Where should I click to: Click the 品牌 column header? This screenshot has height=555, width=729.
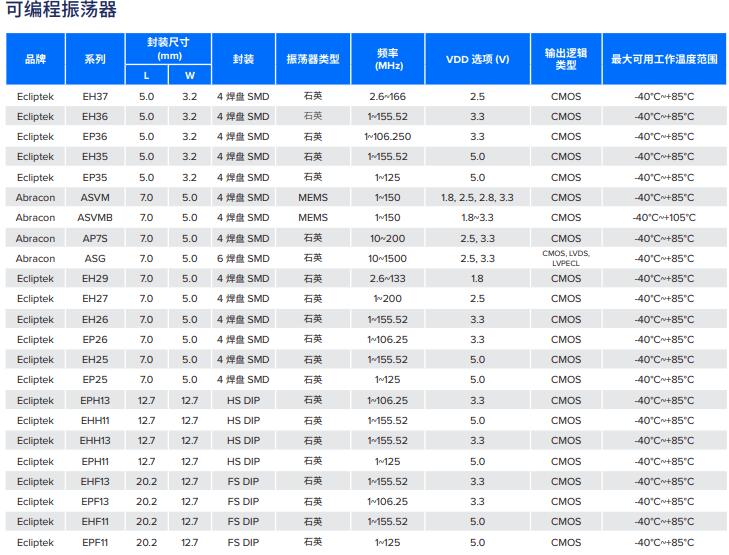(x=35, y=59)
